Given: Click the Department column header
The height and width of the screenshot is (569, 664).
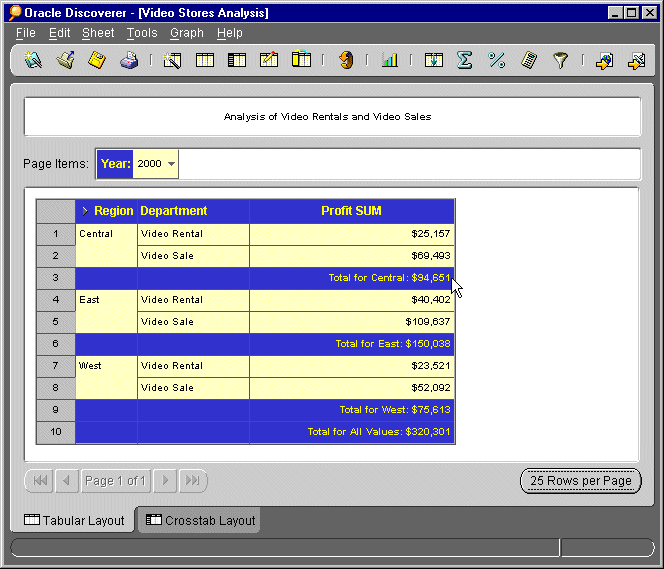Looking at the screenshot, I should coord(193,211).
